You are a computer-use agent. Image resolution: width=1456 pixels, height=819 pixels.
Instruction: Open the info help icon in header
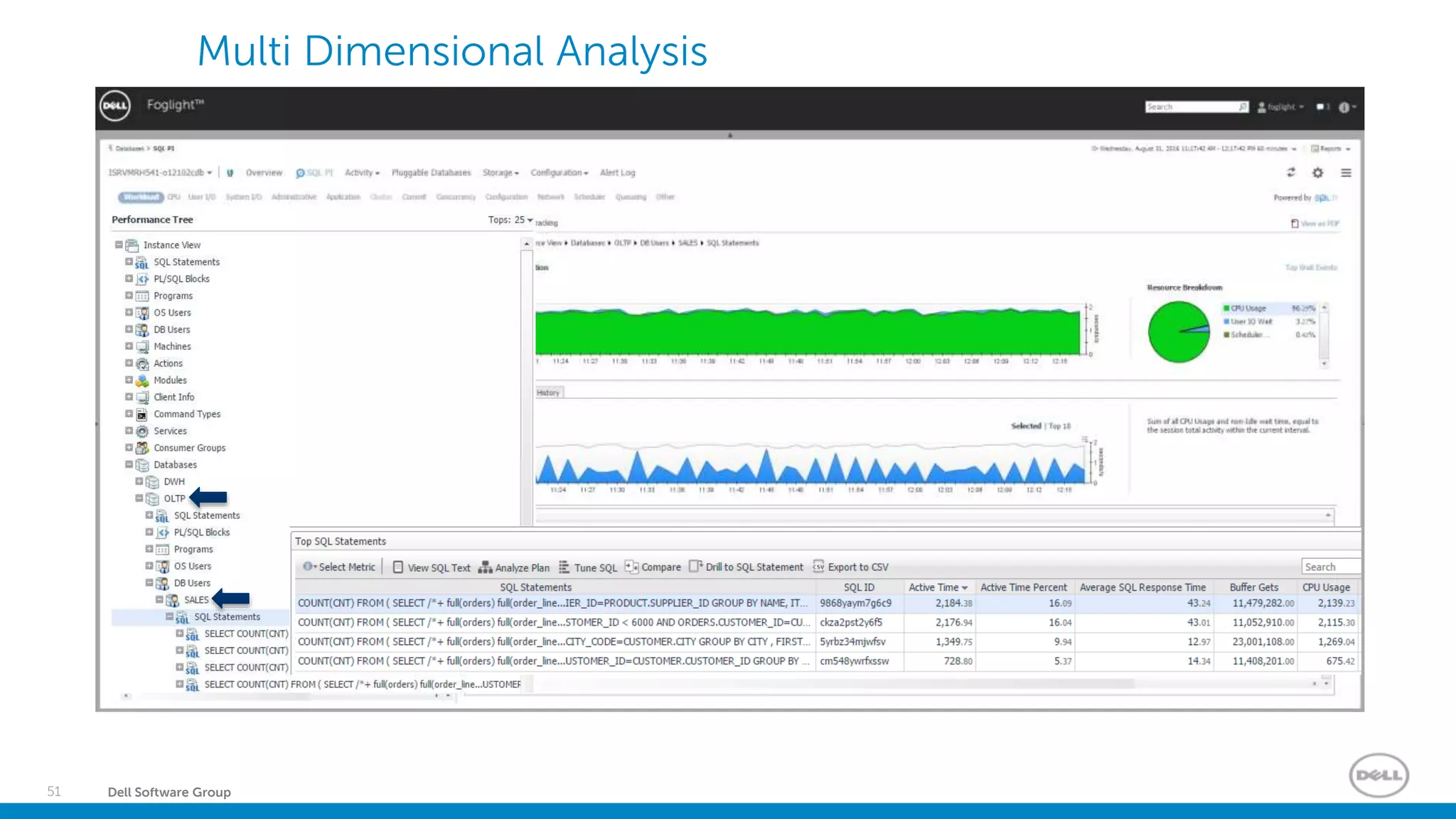tap(1344, 107)
